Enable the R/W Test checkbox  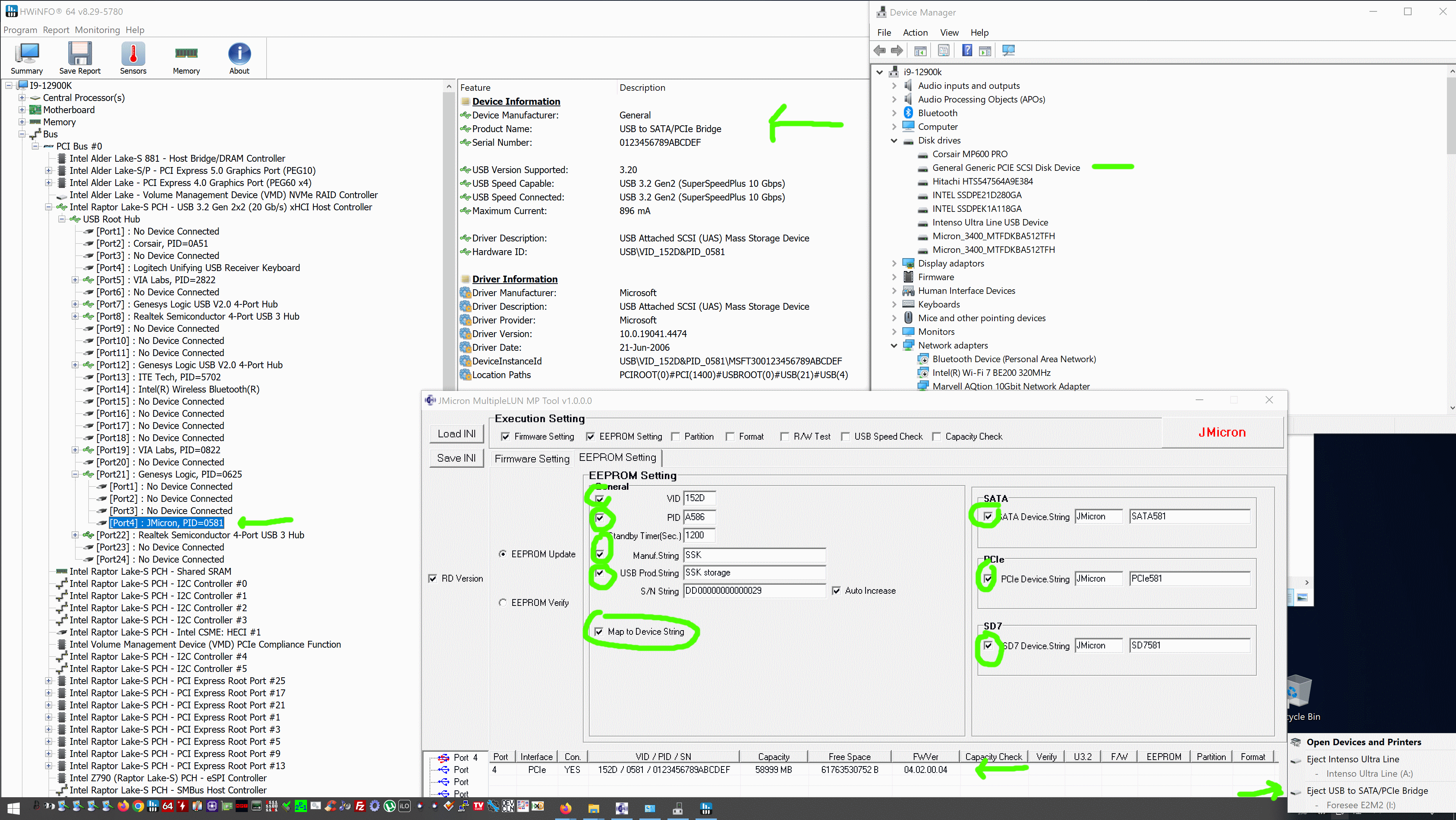[x=784, y=437]
